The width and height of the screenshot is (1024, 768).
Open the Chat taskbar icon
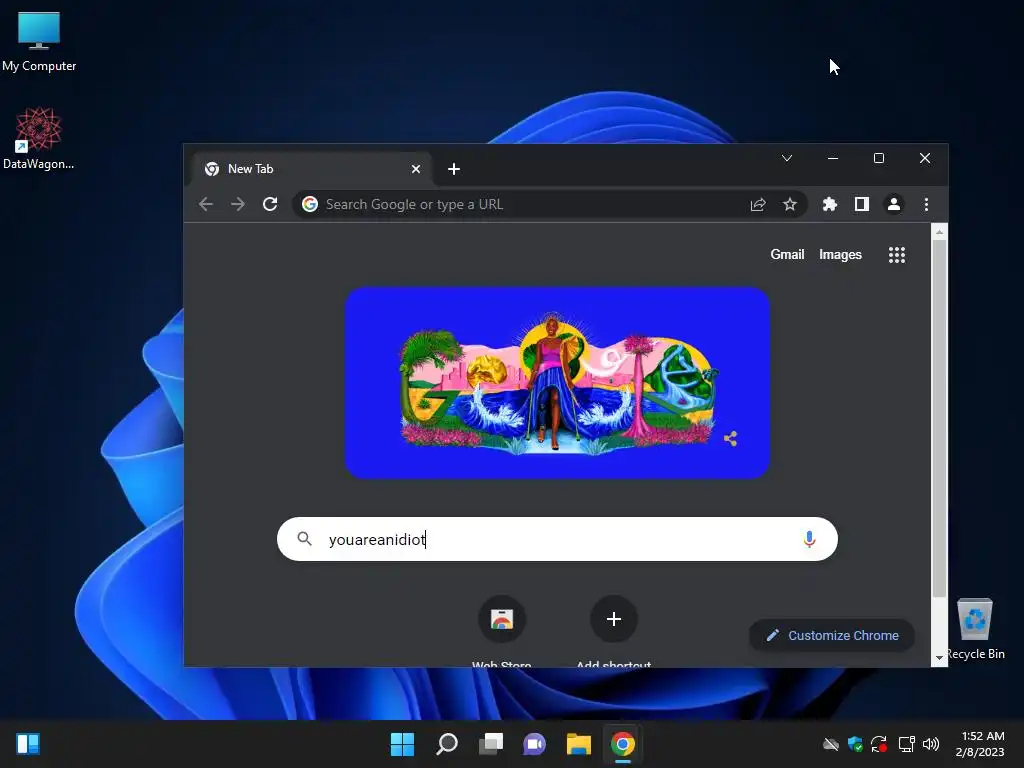[534, 744]
